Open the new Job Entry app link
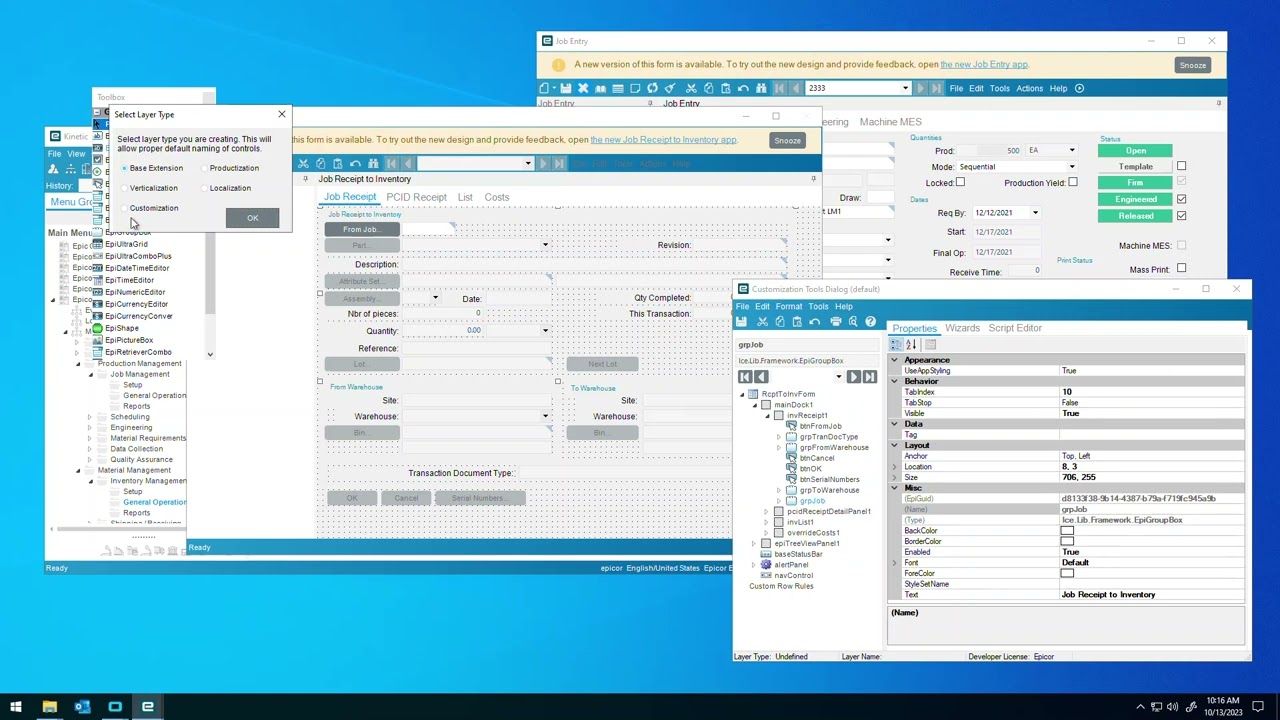 (x=984, y=65)
